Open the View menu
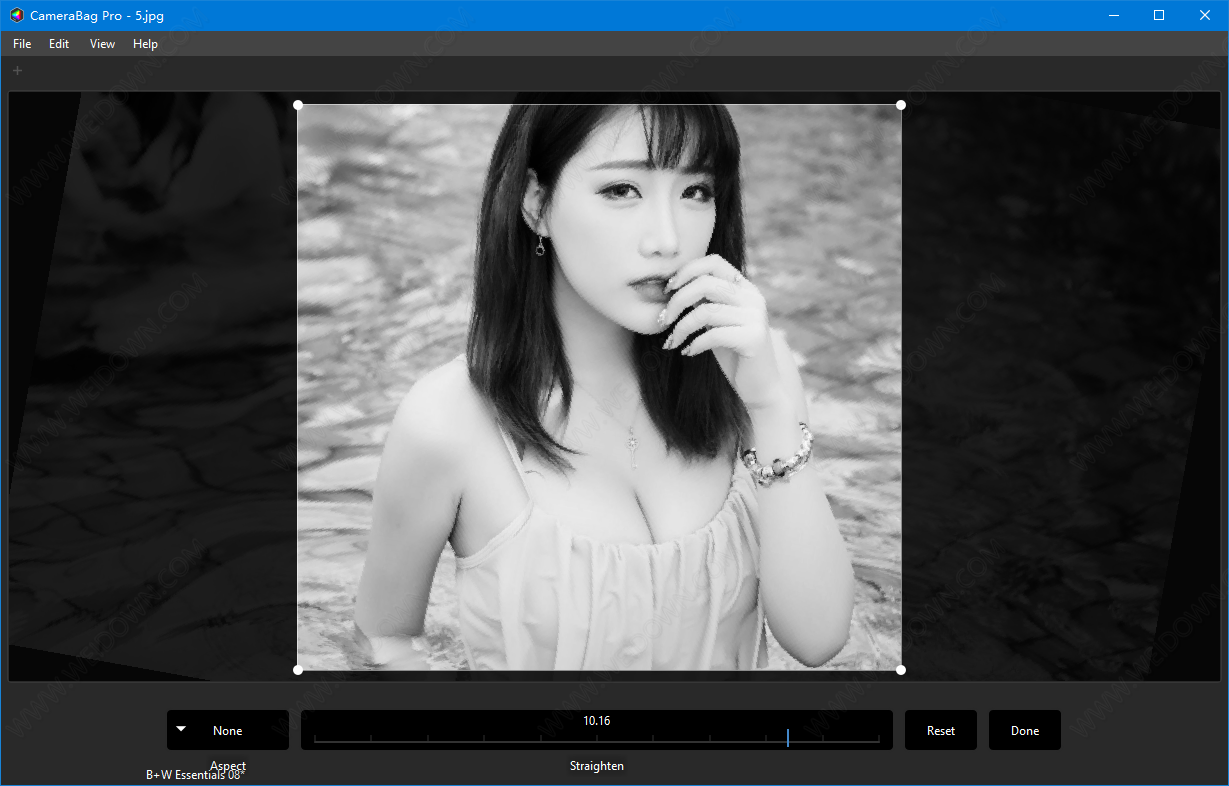Viewport: 1229px width, 786px height. (102, 44)
